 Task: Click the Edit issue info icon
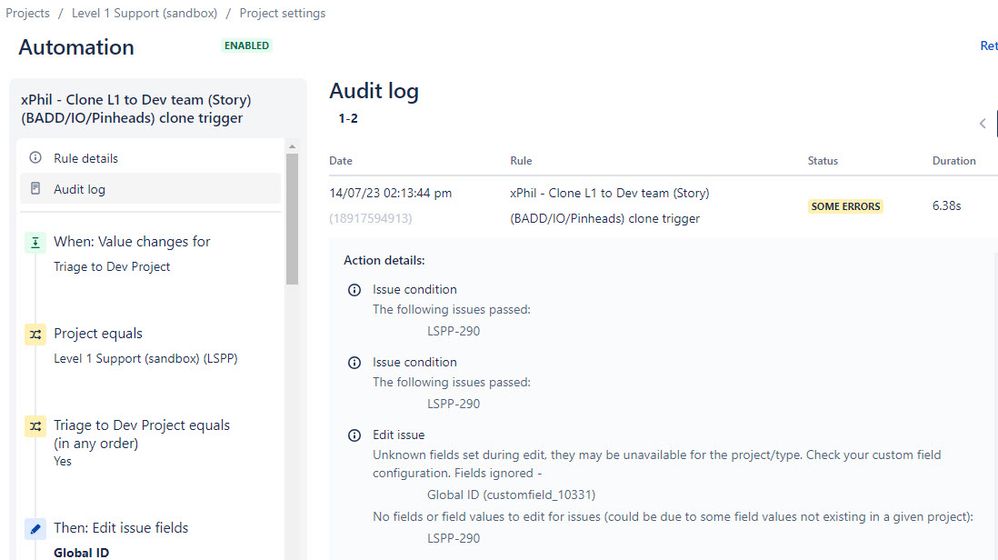355,435
